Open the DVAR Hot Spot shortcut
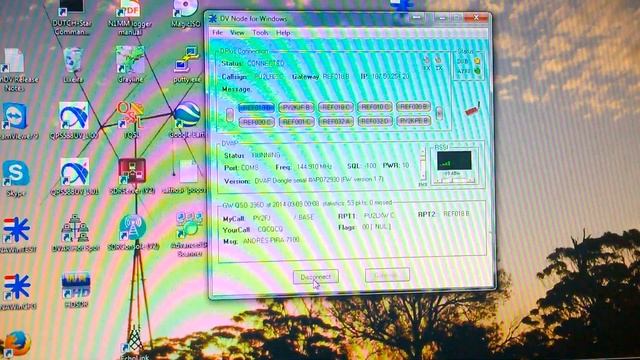This screenshot has height=360, width=640. click(75, 233)
